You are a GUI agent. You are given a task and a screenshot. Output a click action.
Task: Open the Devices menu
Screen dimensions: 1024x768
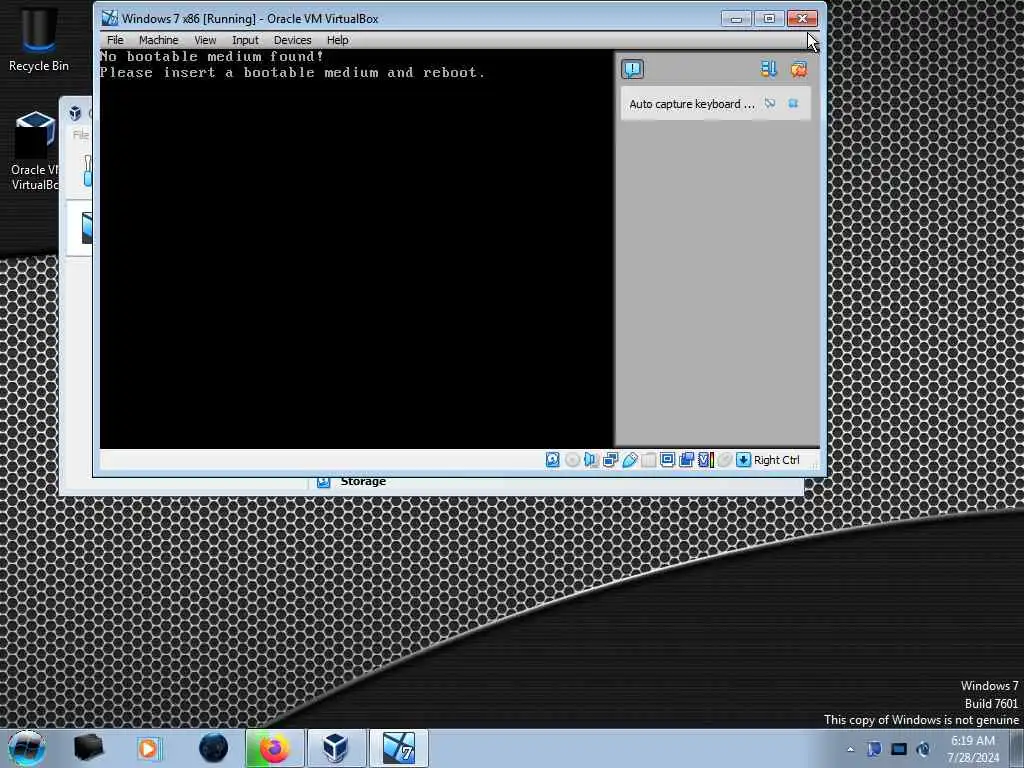click(x=293, y=40)
